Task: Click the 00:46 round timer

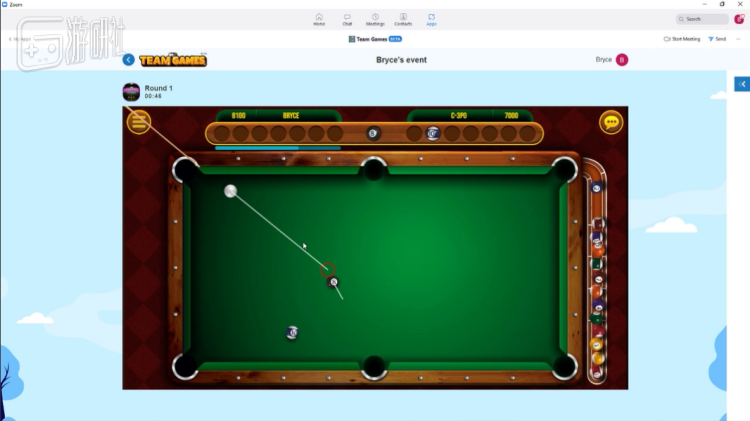Action: point(153,96)
